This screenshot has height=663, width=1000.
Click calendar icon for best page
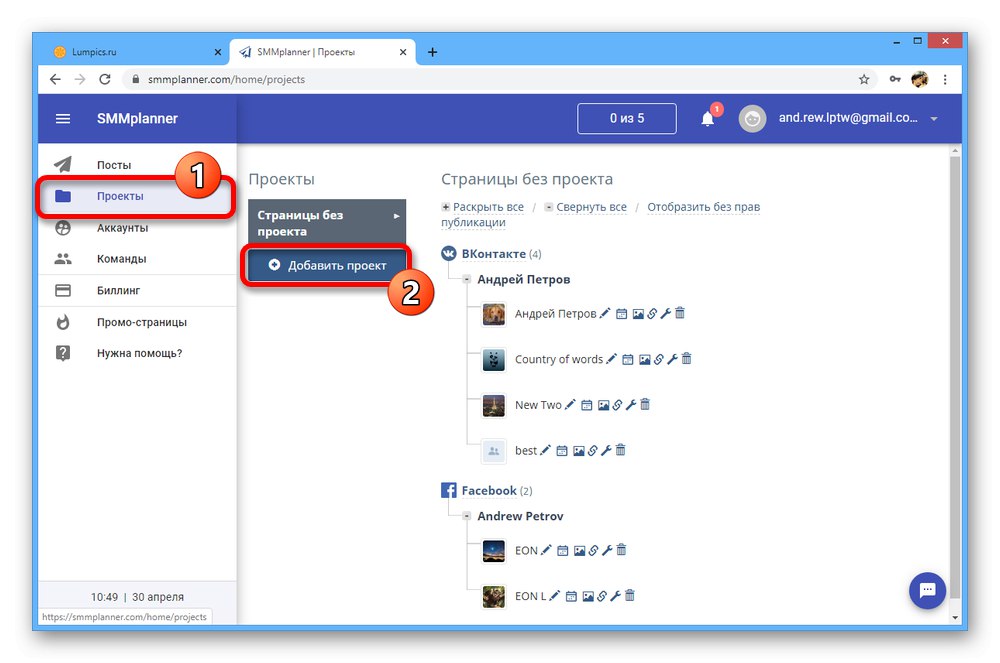tap(561, 451)
